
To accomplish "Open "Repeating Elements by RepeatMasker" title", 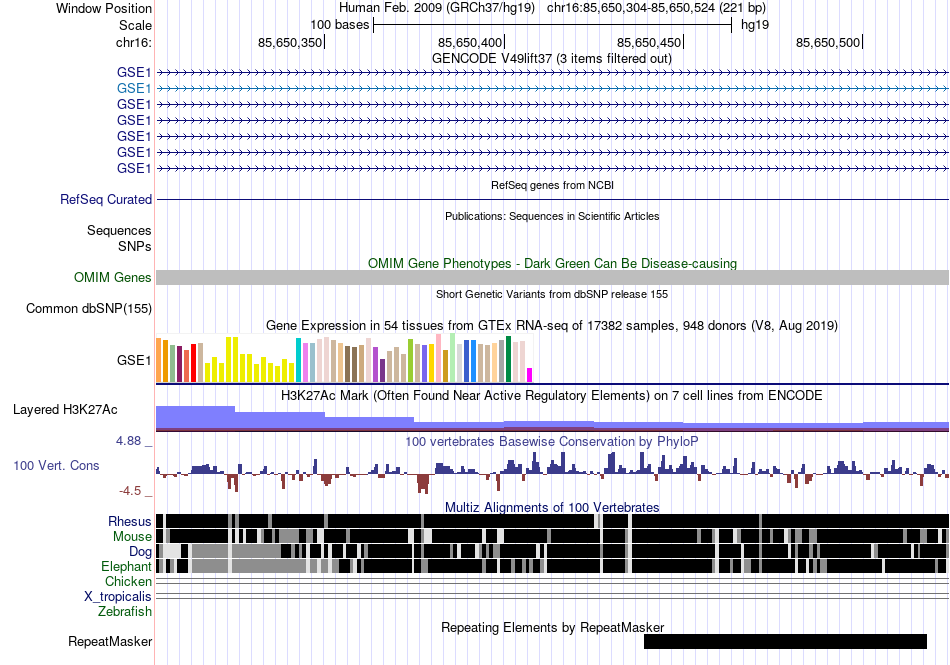I will point(552,627).
